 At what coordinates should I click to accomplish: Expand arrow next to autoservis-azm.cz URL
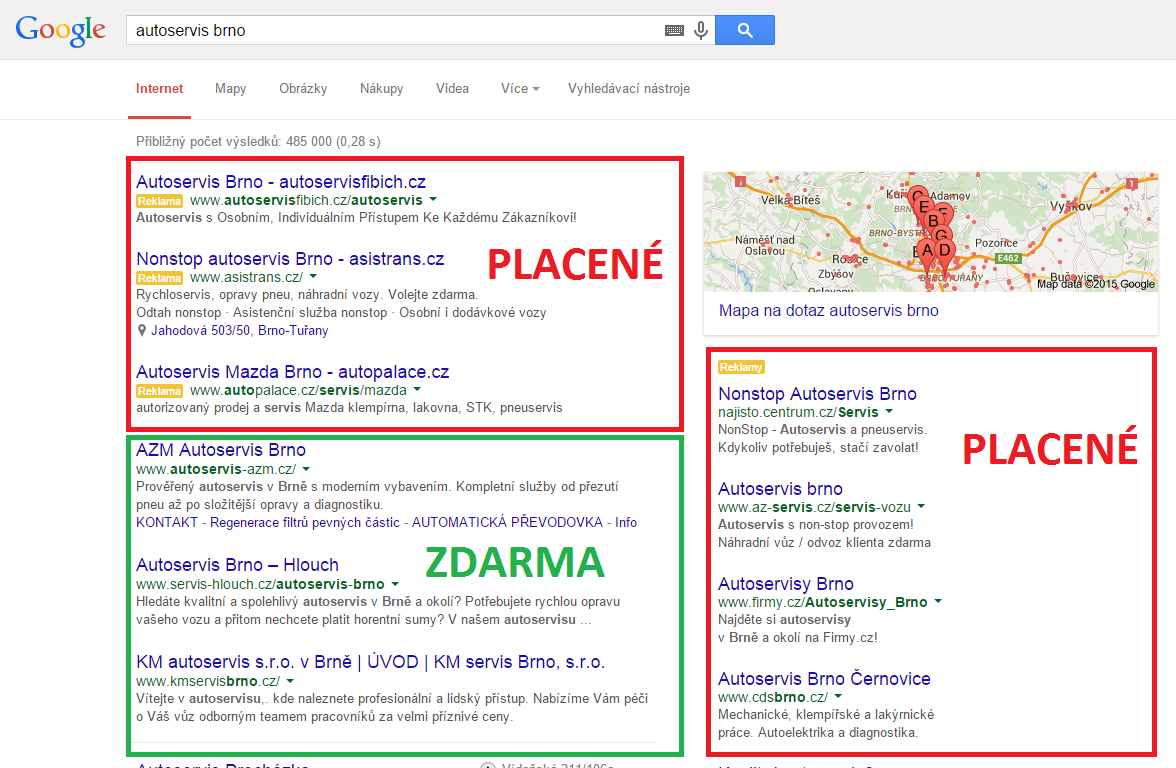[x=306, y=470]
